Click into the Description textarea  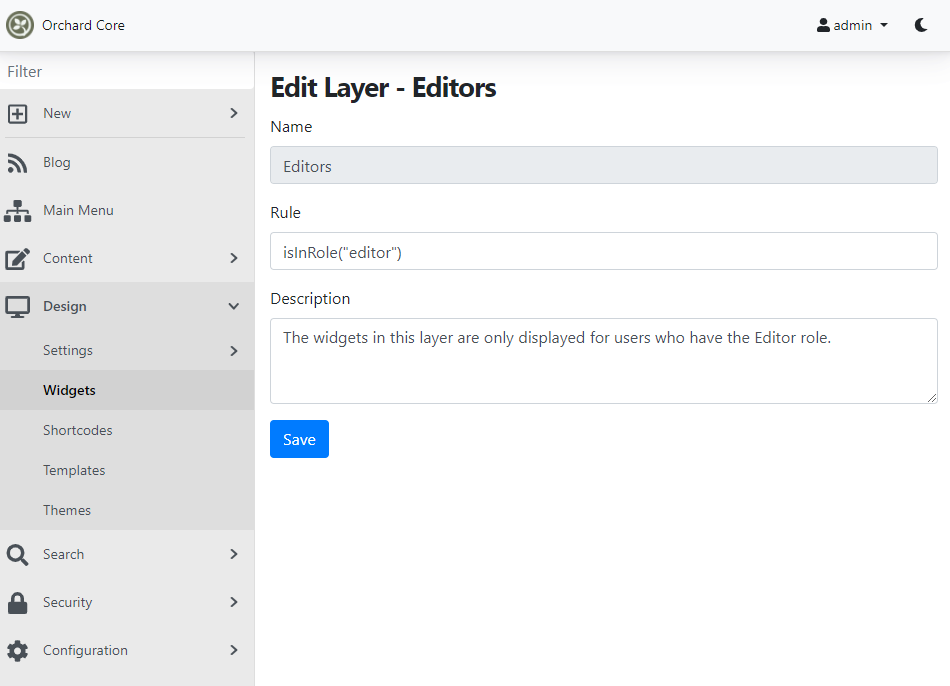click(x=603, y=361)
